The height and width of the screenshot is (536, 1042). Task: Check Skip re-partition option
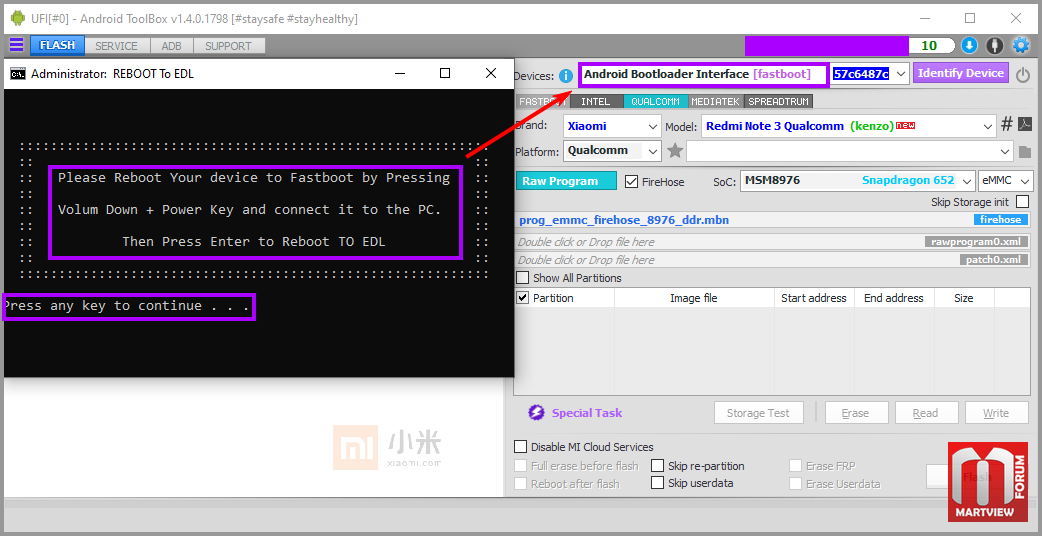(x=657, y=466)
